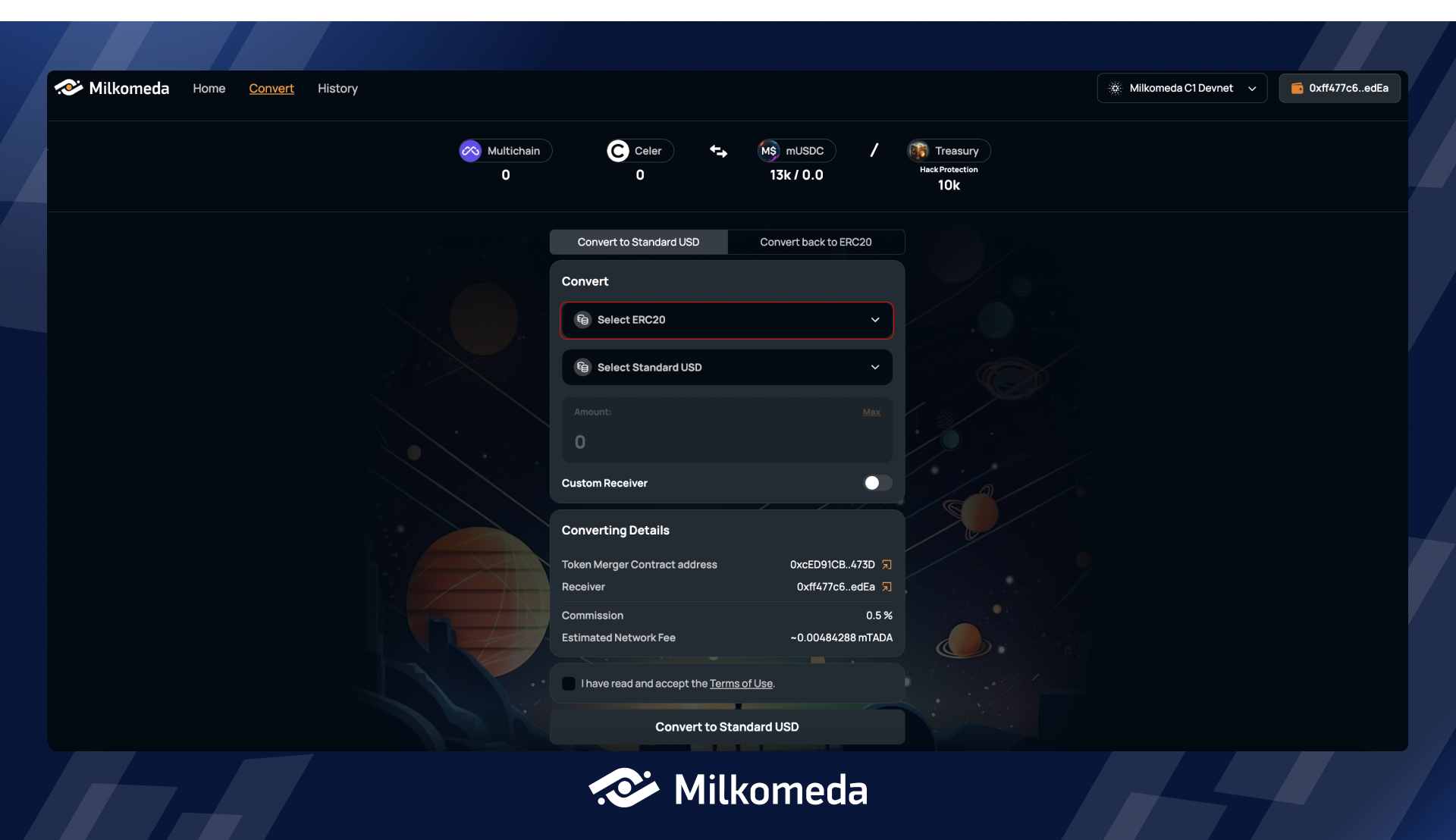The width and height of the screenshot is (1456, 840).
Task: Click the Multichain logo icon
Action: [470, 151]
